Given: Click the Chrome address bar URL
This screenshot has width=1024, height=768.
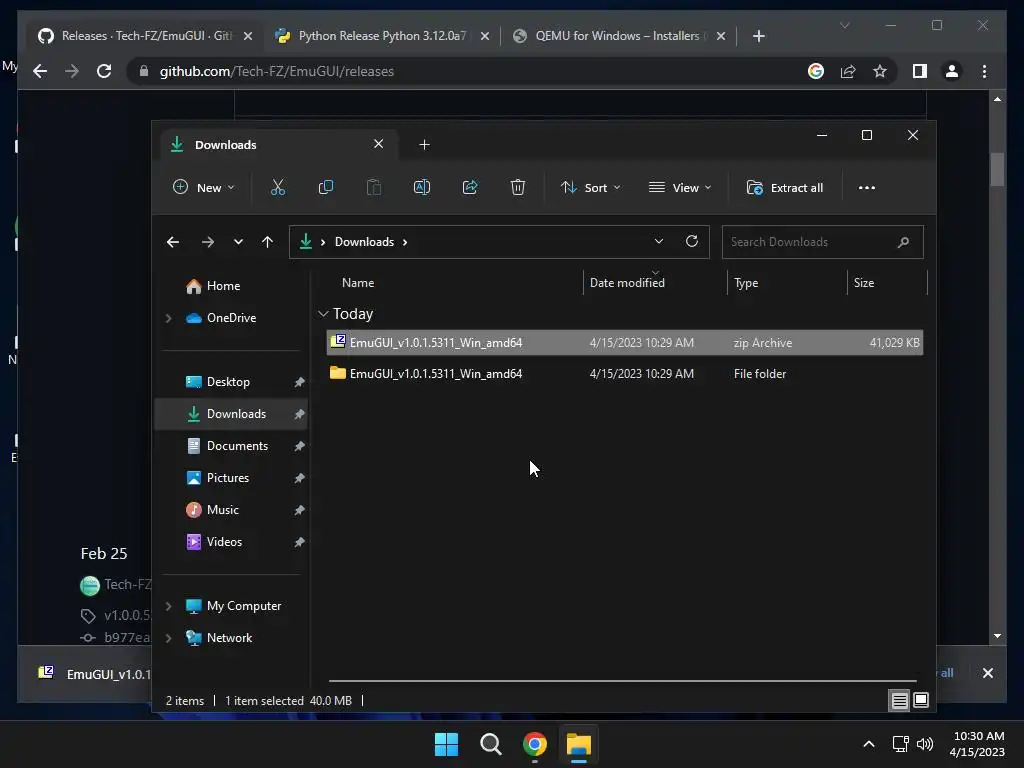Looking at the screenshot, I should pyautogui.click(x=277, y=71).
